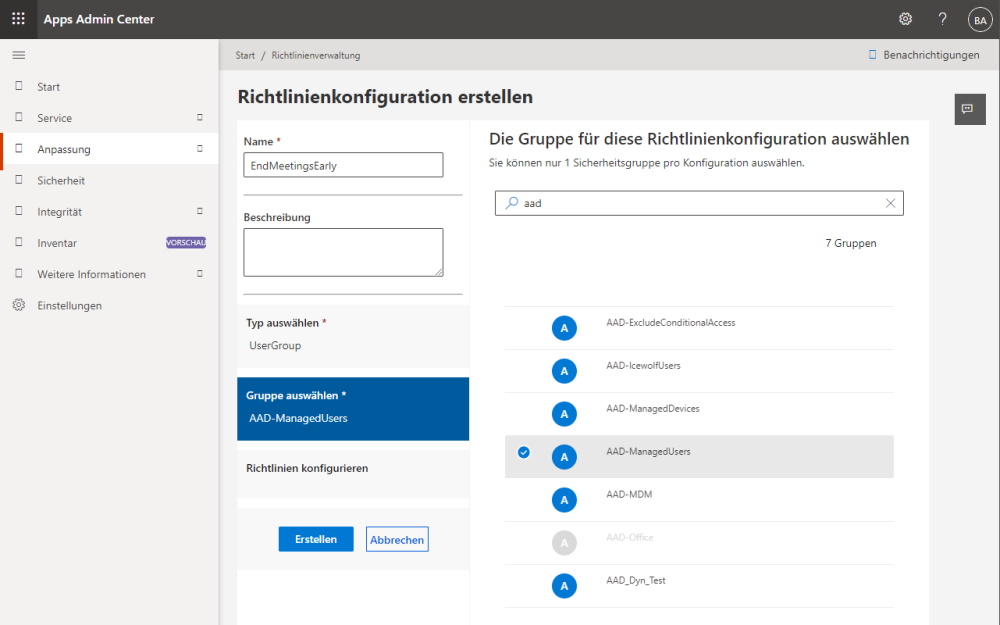
Task: Click the 7 Gruppen count text
Action: click(851, 243)
